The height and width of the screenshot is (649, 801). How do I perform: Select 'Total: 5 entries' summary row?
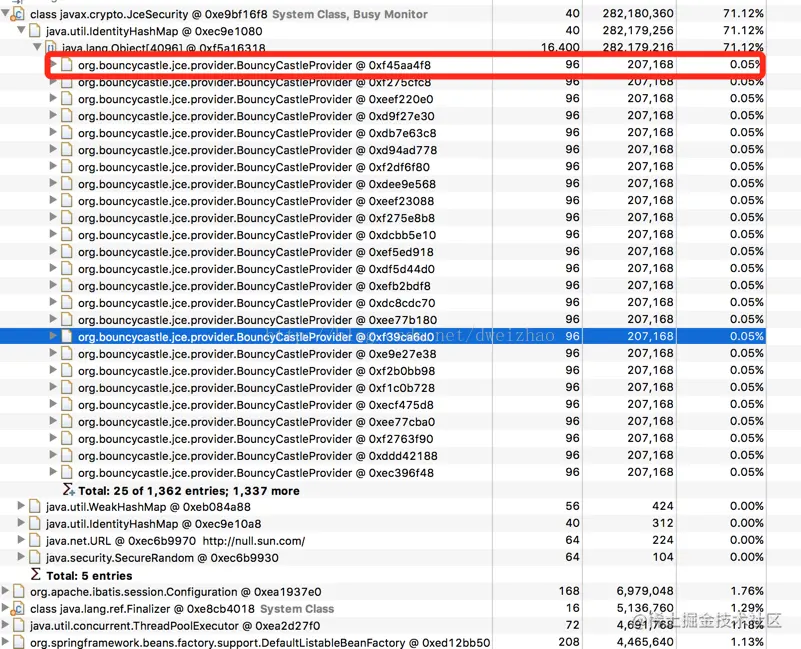point(89,575)
